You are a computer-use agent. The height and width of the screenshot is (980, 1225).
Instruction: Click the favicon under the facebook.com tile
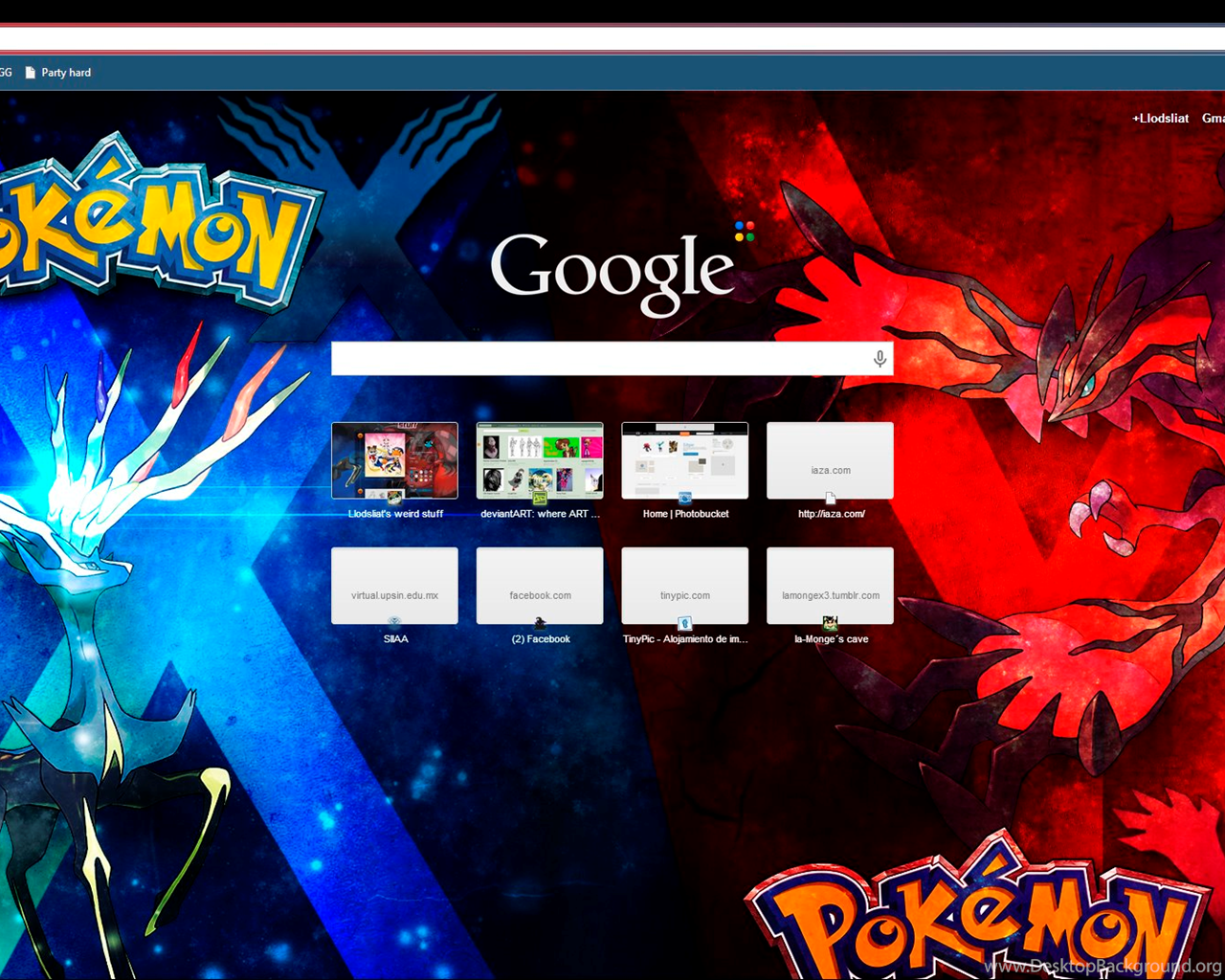pos(540,623)
